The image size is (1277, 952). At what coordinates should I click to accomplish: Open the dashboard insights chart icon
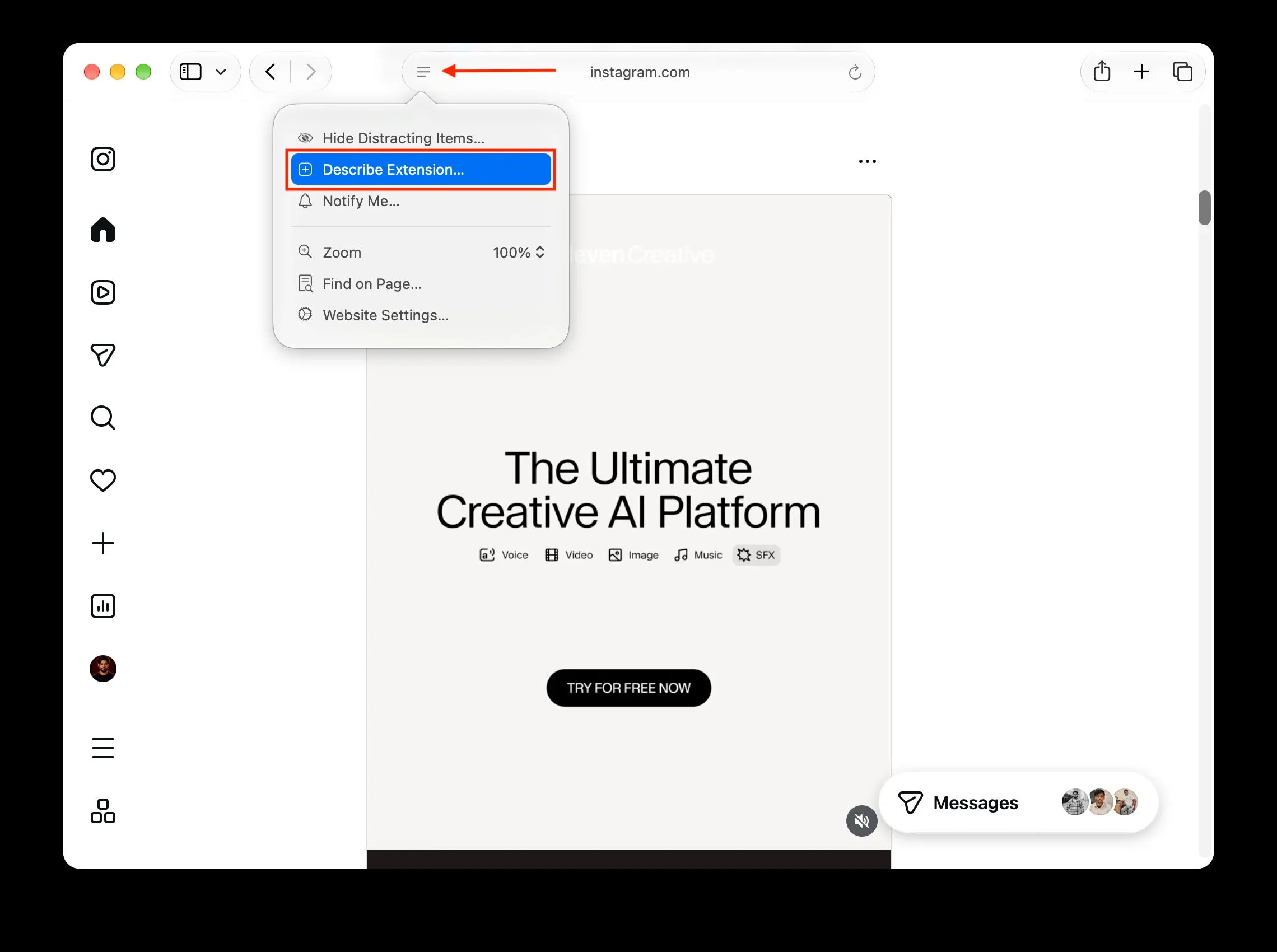(x=103, y=606)
